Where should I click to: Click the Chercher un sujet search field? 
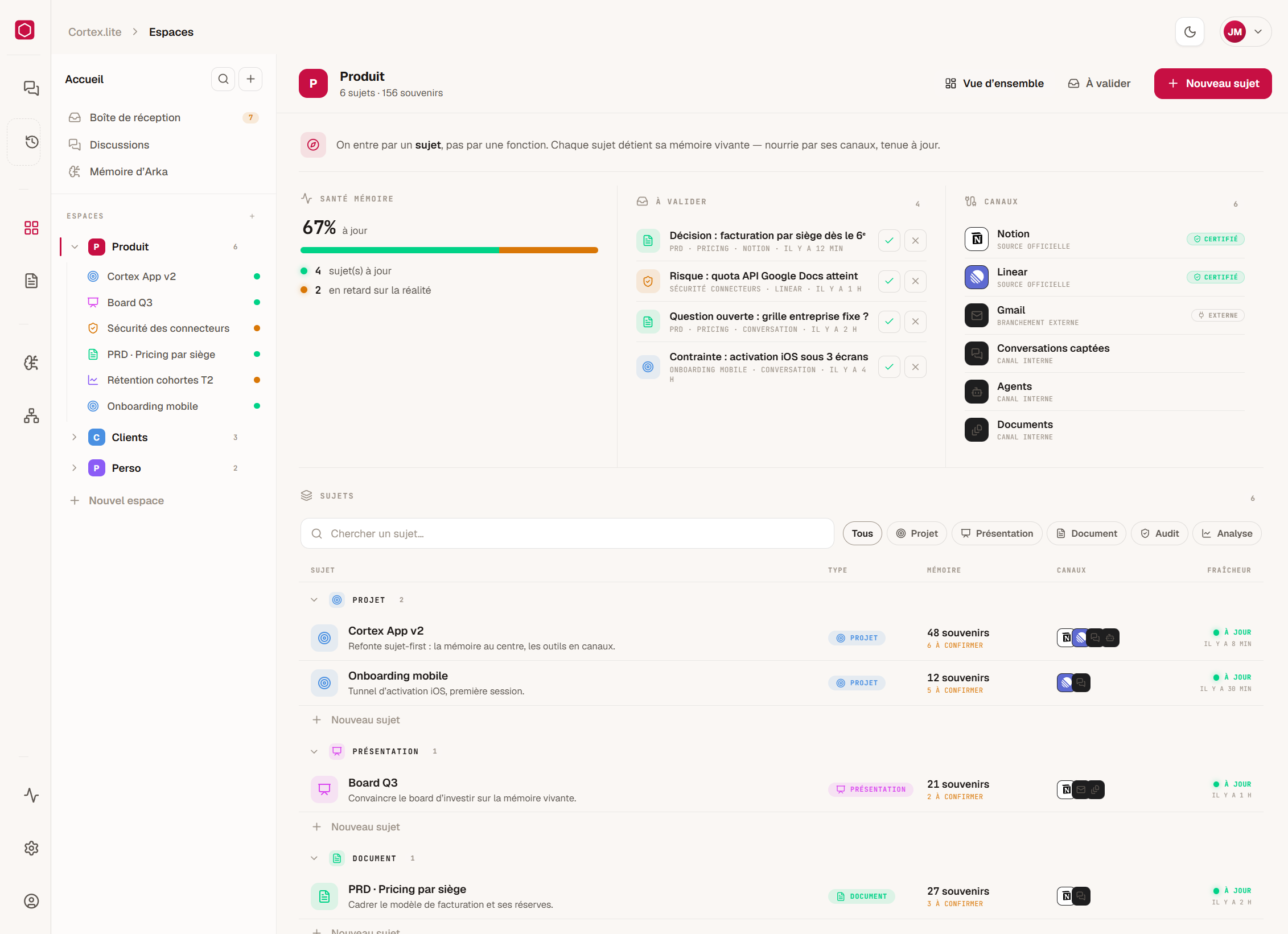[567, 533]
